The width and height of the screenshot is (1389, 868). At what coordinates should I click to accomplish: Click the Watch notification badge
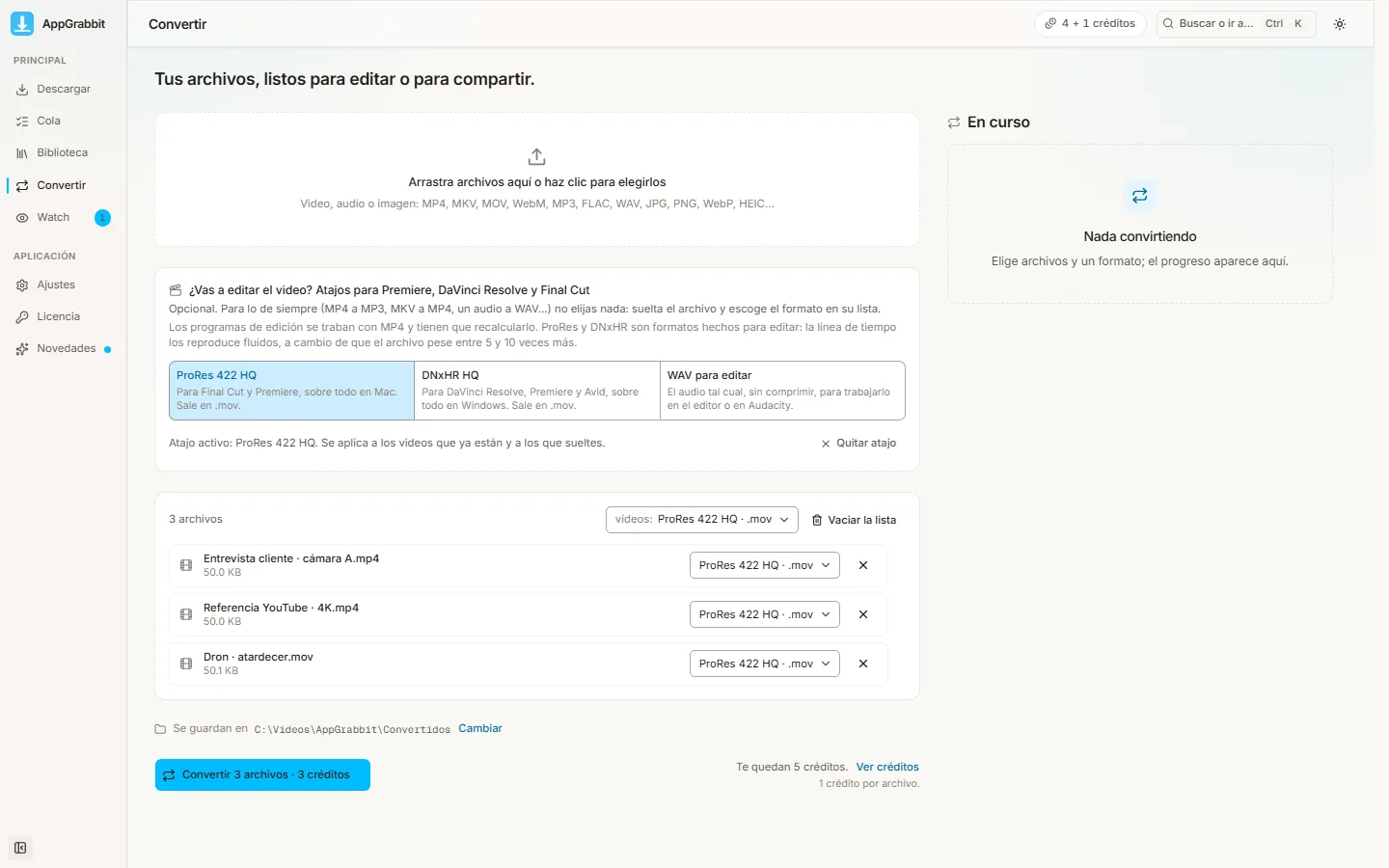[x=102, y=218]
